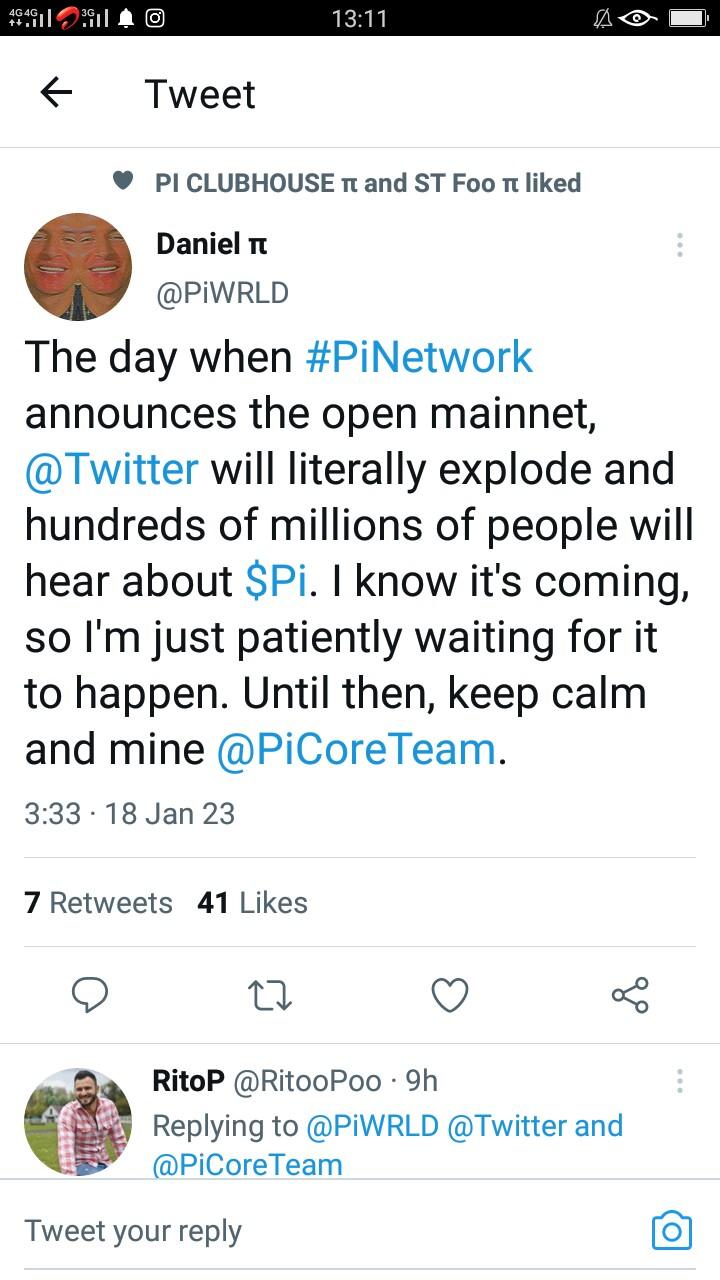Open the #PiNetwork hashtag
Screen dimensions: 720x1280
pyautogui.click(x=418, y=358)
